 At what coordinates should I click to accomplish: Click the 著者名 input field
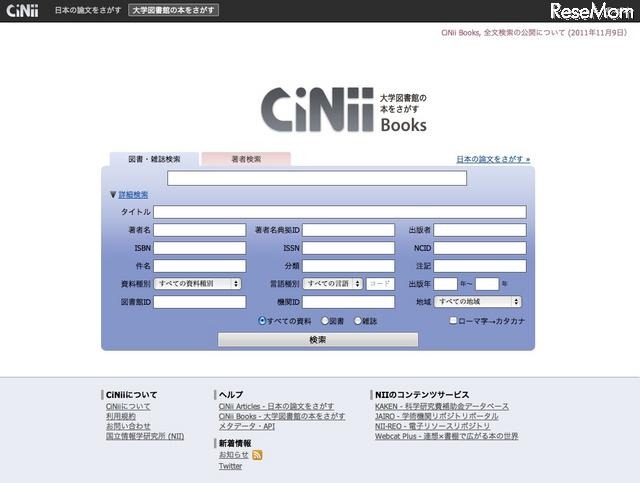pos(200,230)
